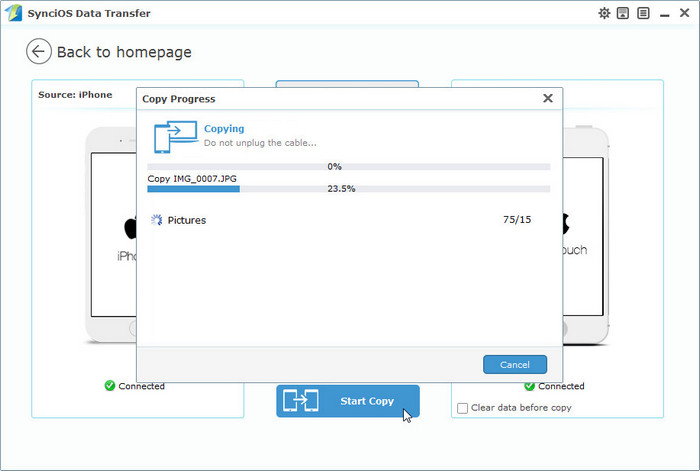Click the back arrow circle icon

(x=39, y=51)
